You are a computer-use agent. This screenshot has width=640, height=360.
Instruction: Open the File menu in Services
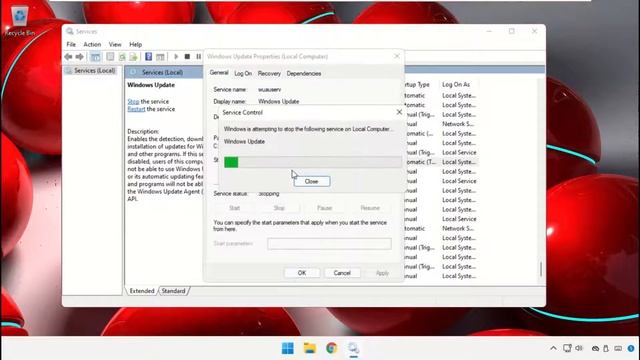(71, 44)
